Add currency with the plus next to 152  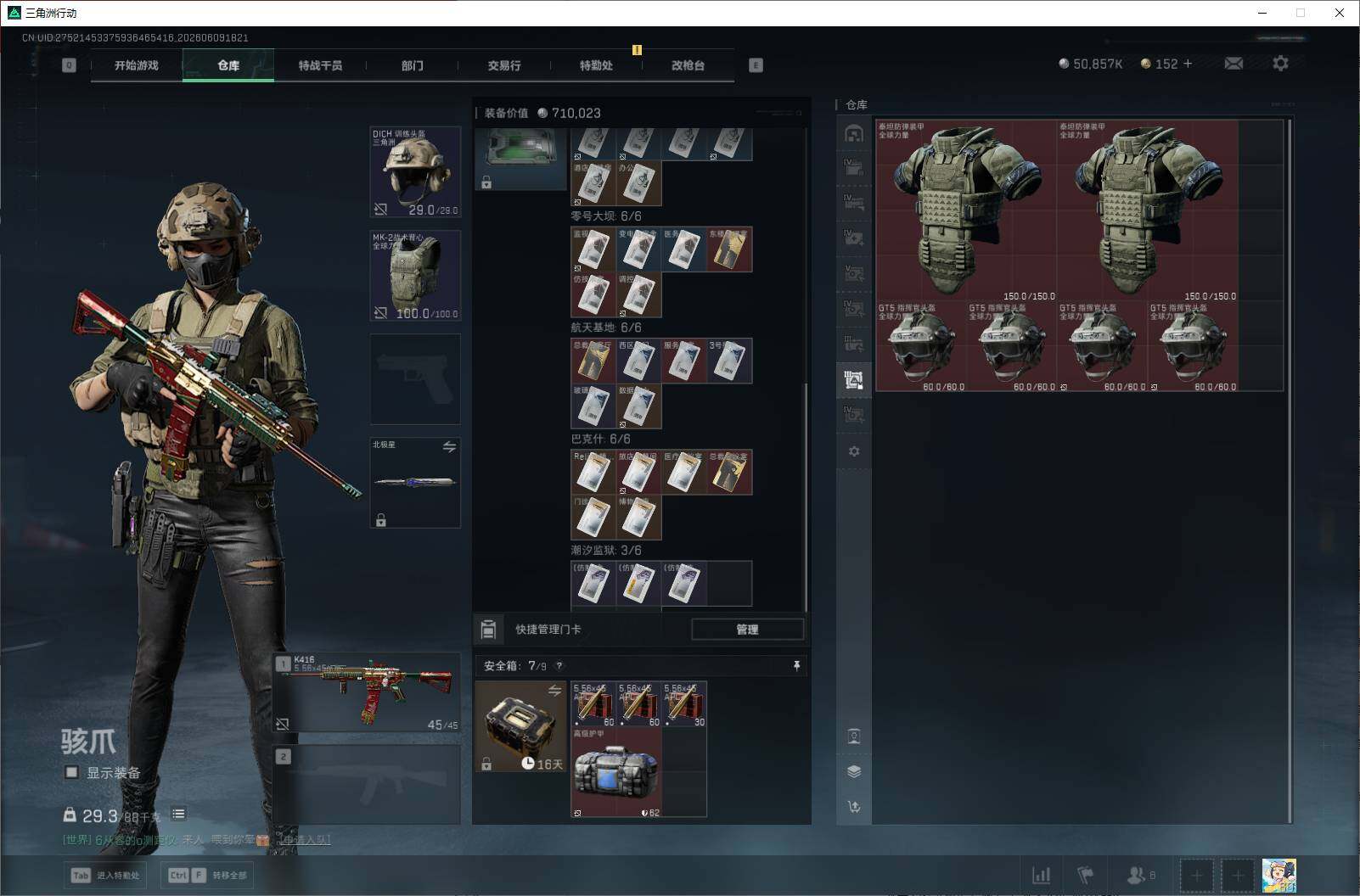(x=1187, y=64)
